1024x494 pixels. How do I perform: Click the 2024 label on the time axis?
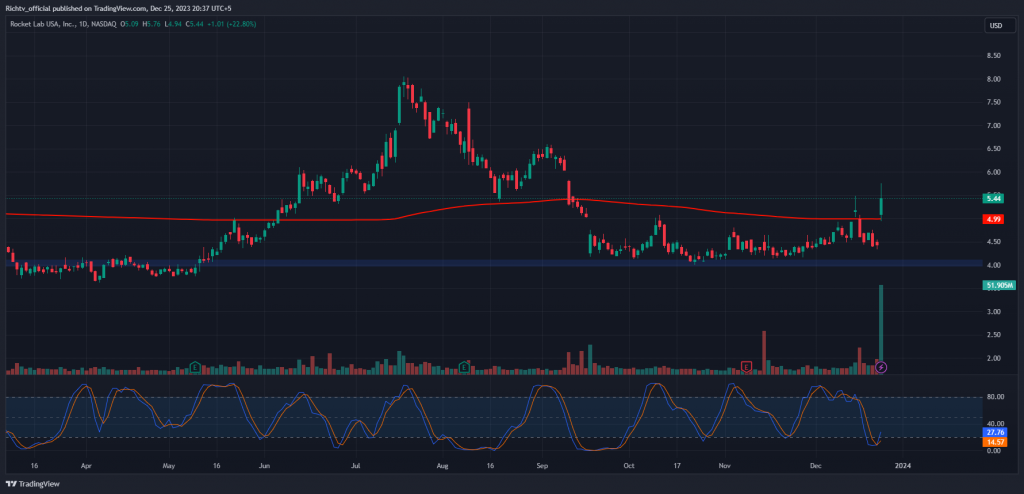click(x=903, y=465)
